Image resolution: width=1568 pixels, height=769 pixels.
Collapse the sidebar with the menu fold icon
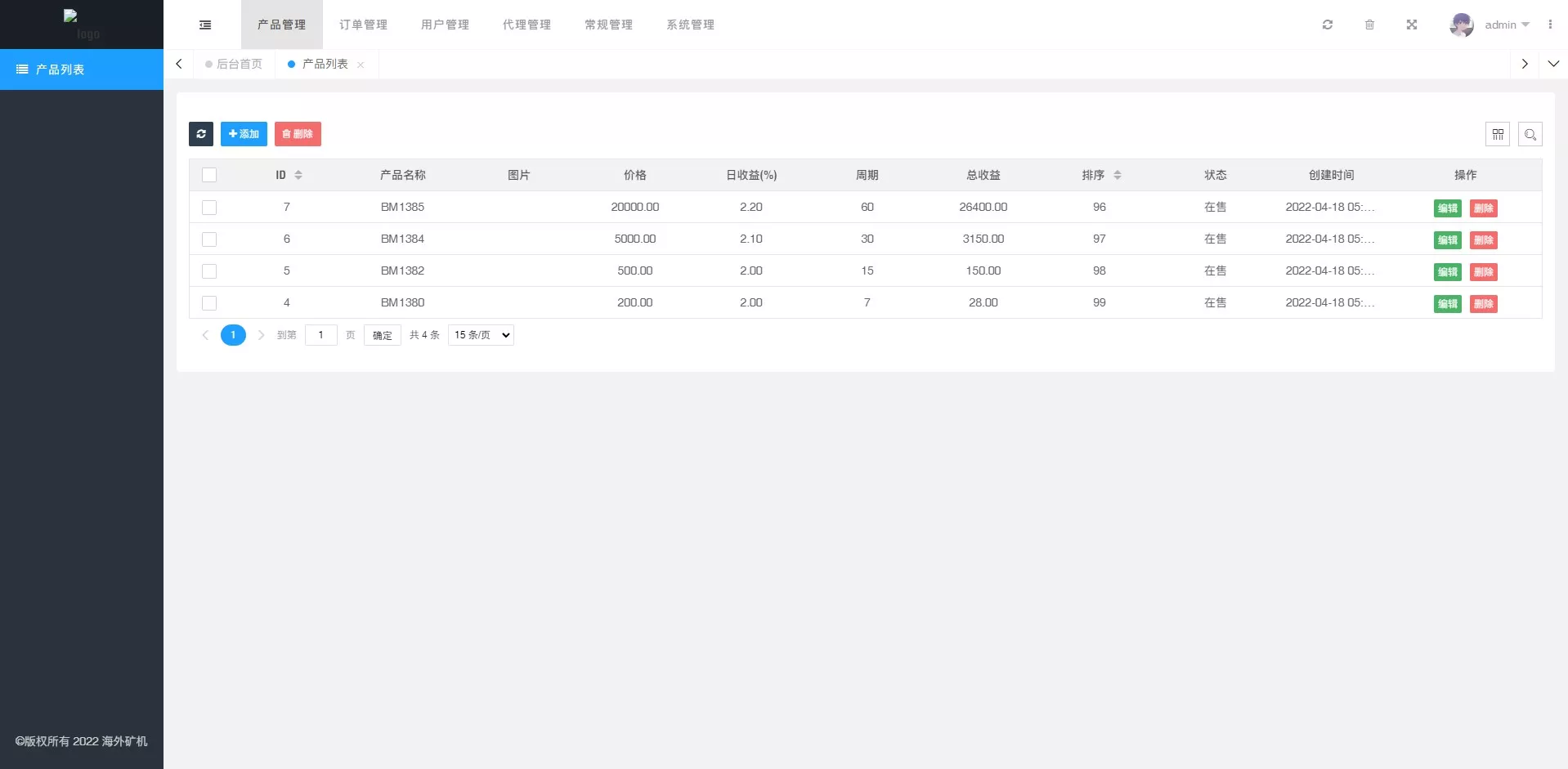[x=205, y=25]
